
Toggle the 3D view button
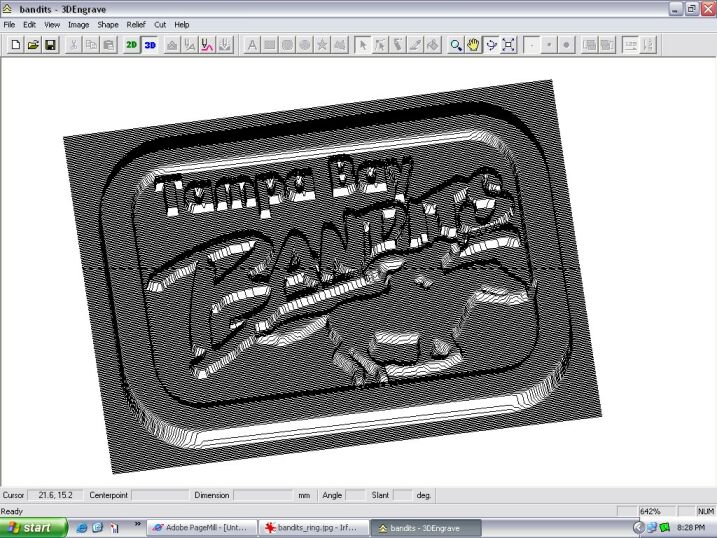(x=150, y=45)
